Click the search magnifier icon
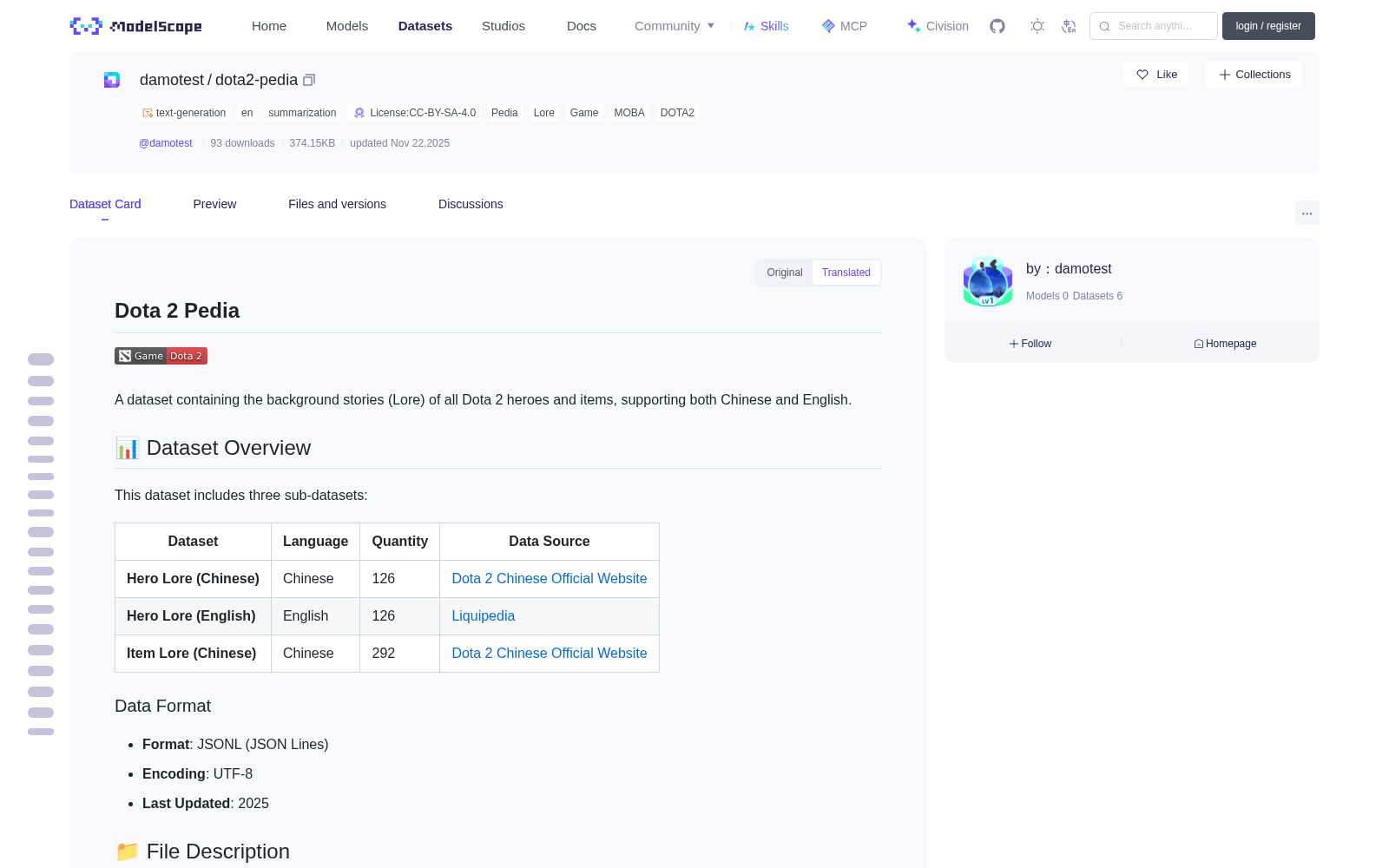 click(1104, 26)
